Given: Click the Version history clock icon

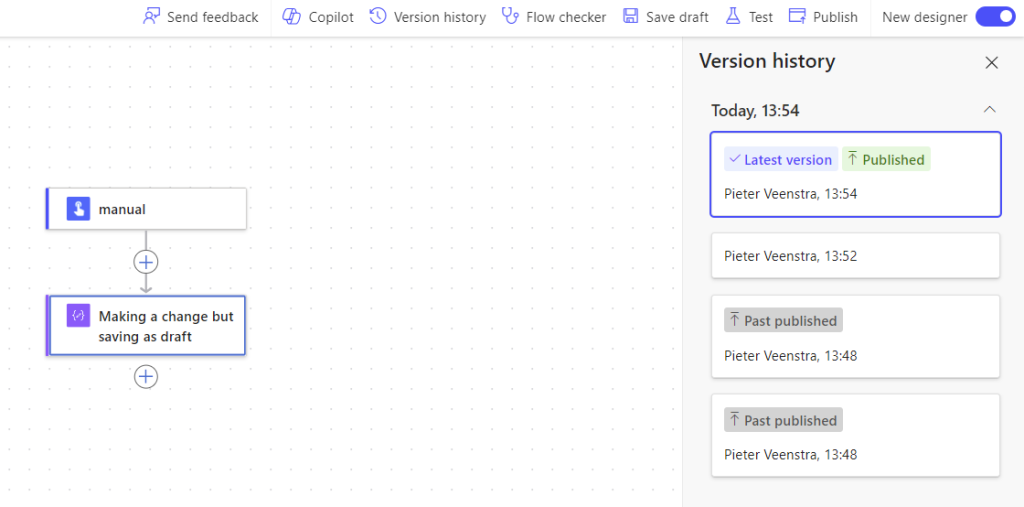Looking at the screenshot, I should point(377,16).
